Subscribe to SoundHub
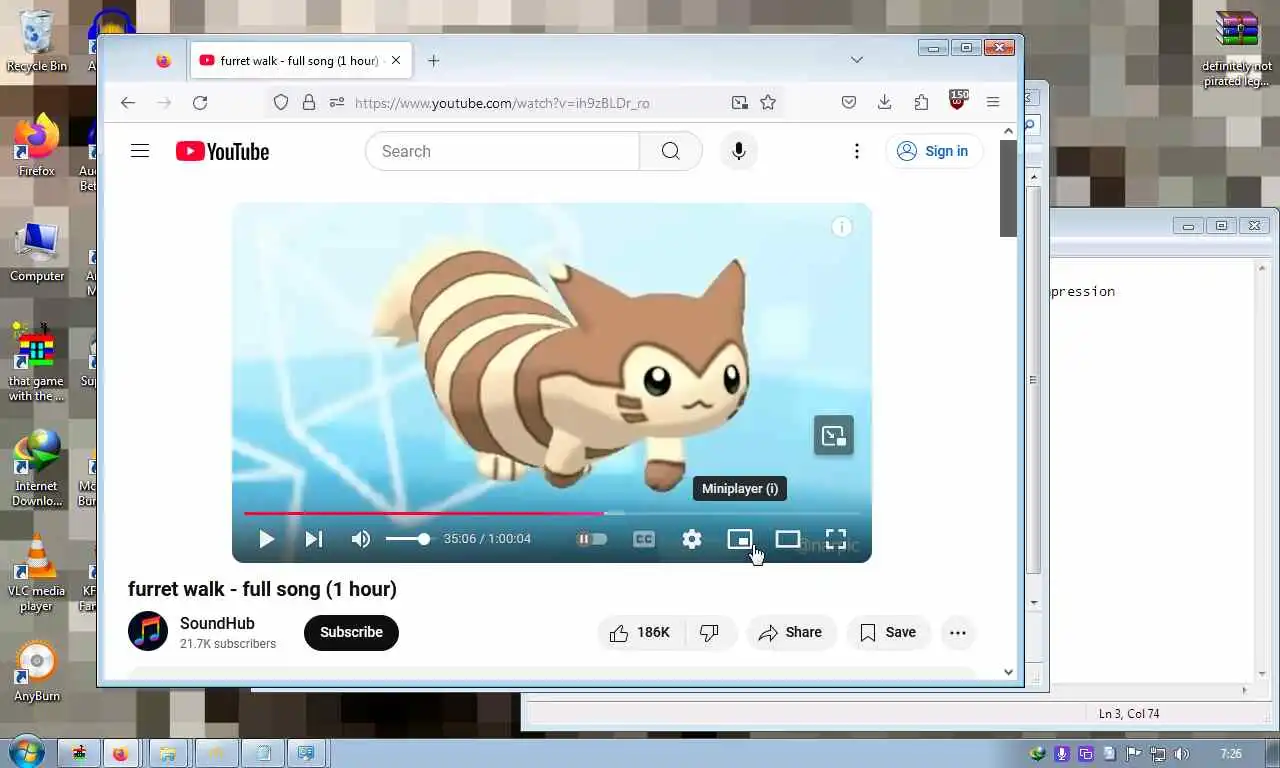Screen dimensions: 1280x768 (351, 632)
